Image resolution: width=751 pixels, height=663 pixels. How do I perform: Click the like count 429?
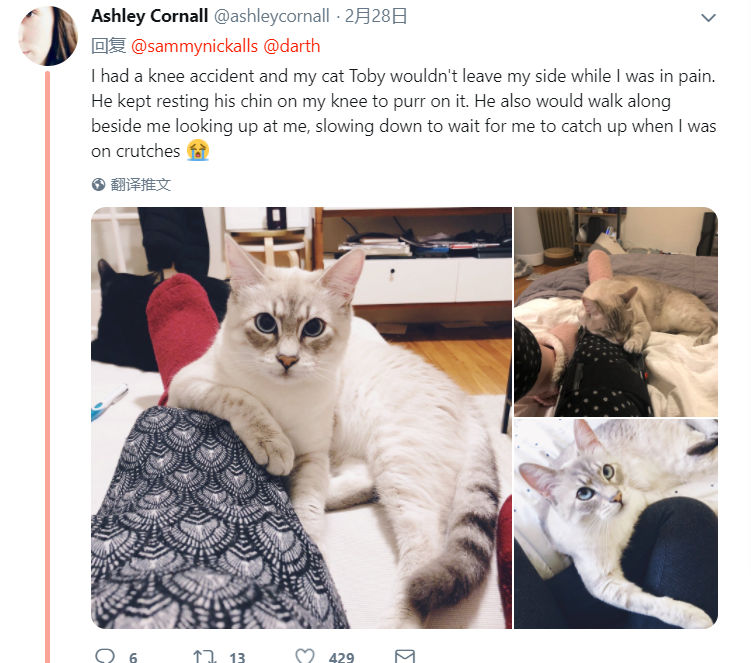coord(341,657)
